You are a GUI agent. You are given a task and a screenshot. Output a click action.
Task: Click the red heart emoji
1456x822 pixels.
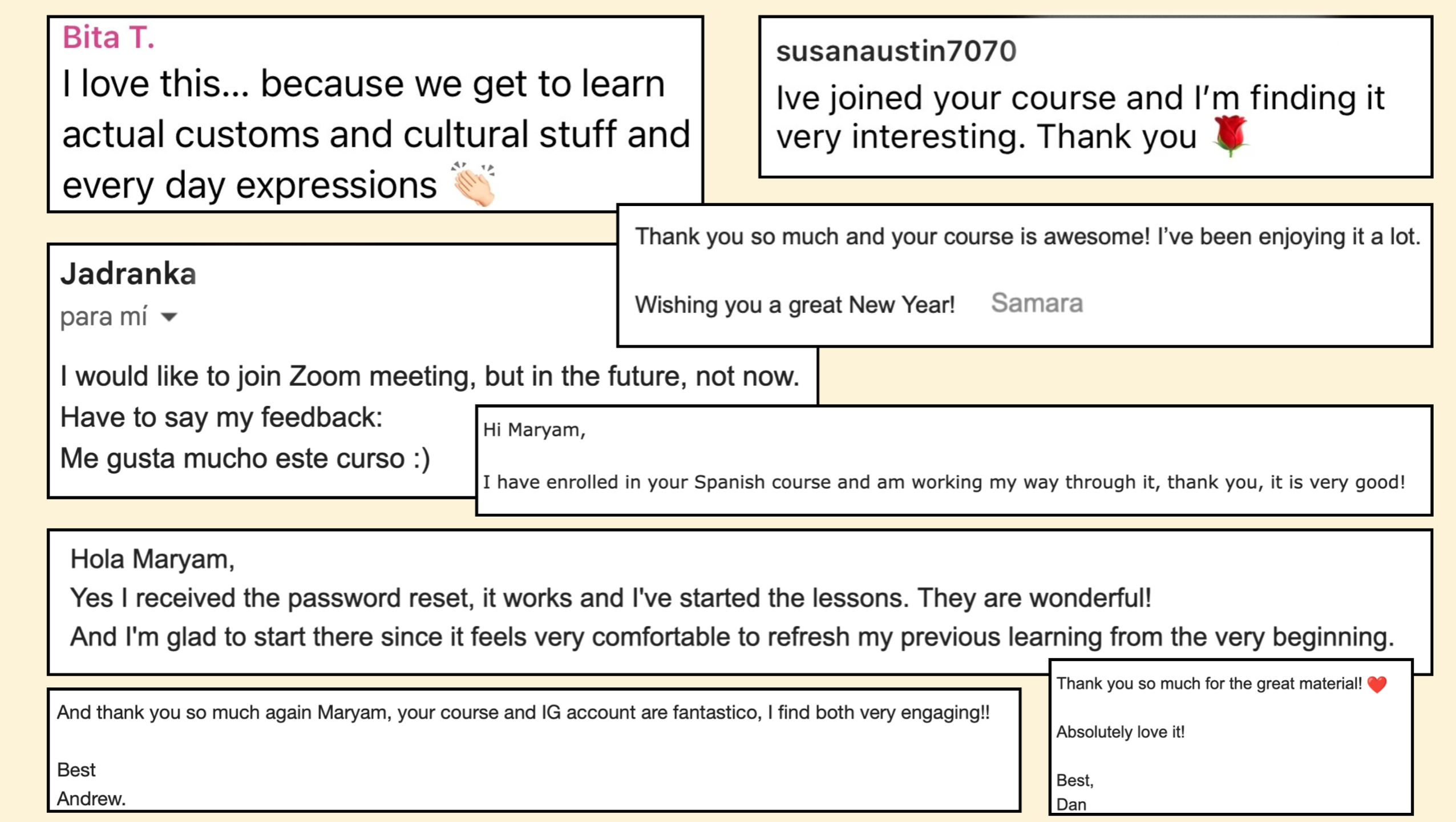click(x=1377, y=684)
